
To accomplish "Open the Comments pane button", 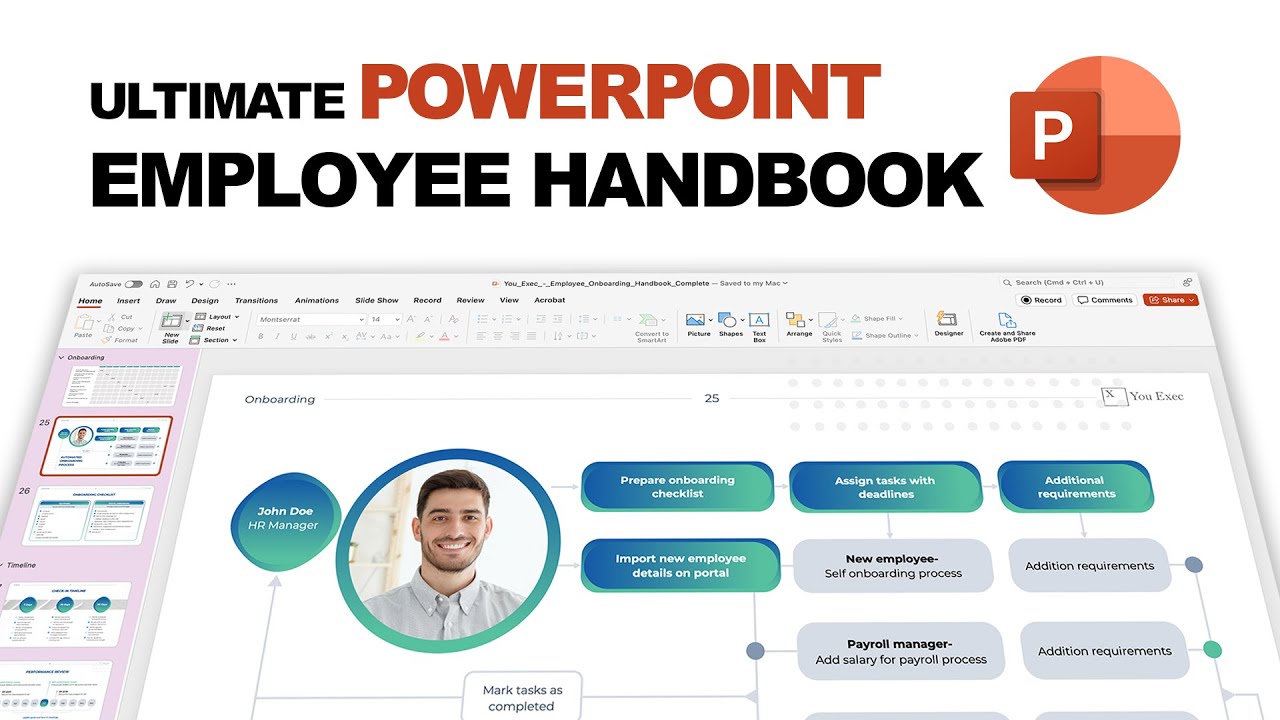I will click(x=1105, y=300).
